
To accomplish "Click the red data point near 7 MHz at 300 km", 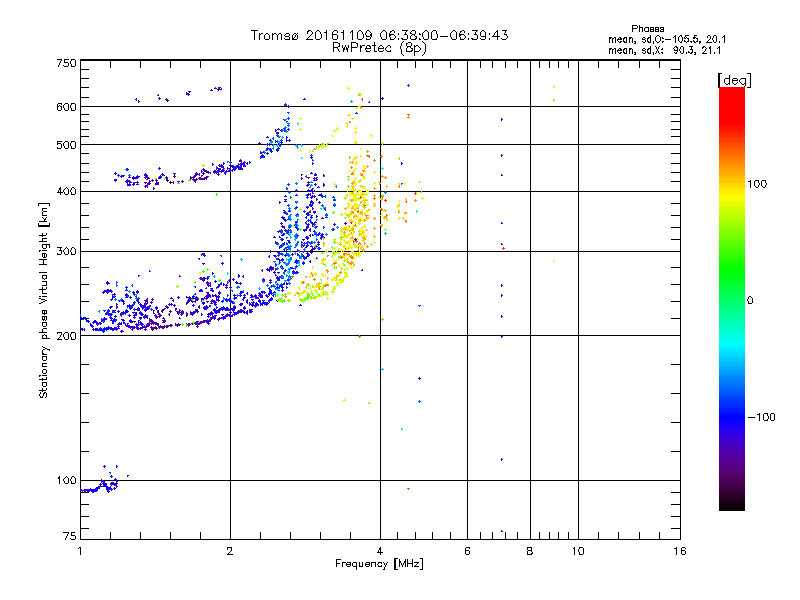I will pyautogui.click(x=504, y=248).
